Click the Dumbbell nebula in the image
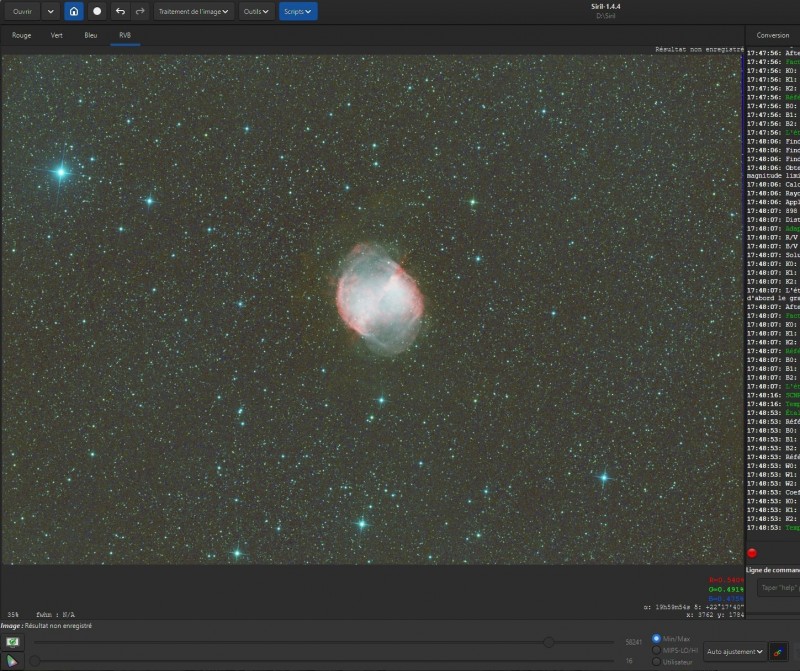Viewport: 800px width, 671px height. (x=380, y=298)
